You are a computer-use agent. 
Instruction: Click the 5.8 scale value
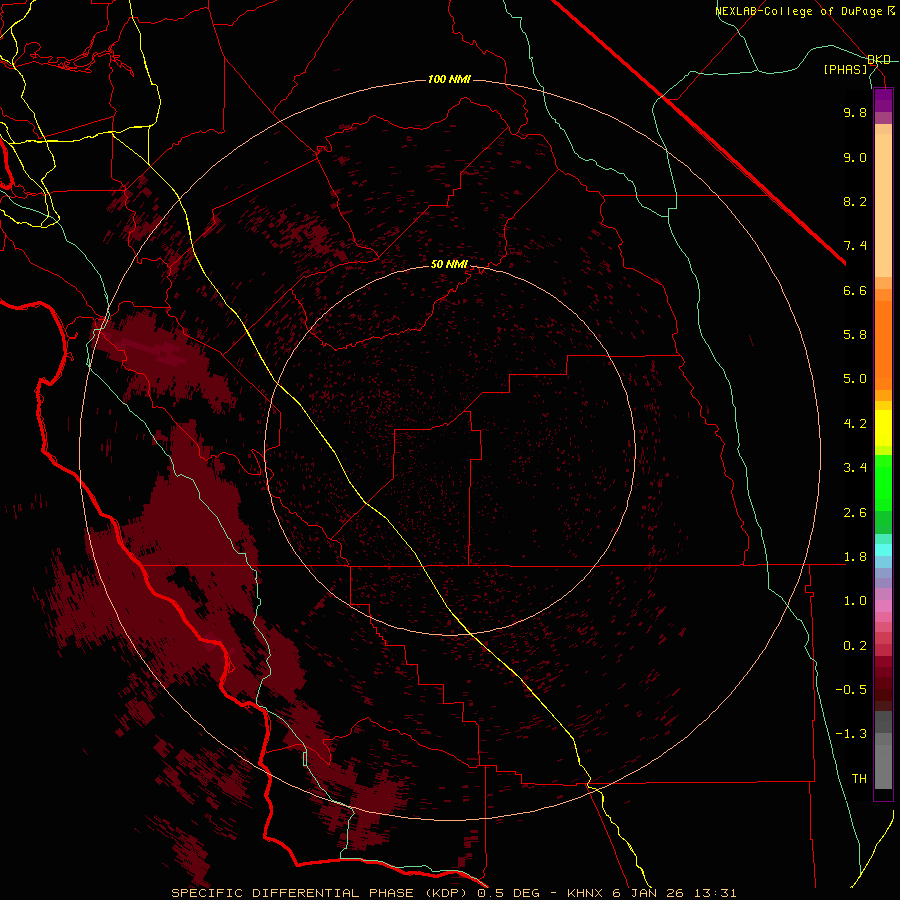click(855, 335)
